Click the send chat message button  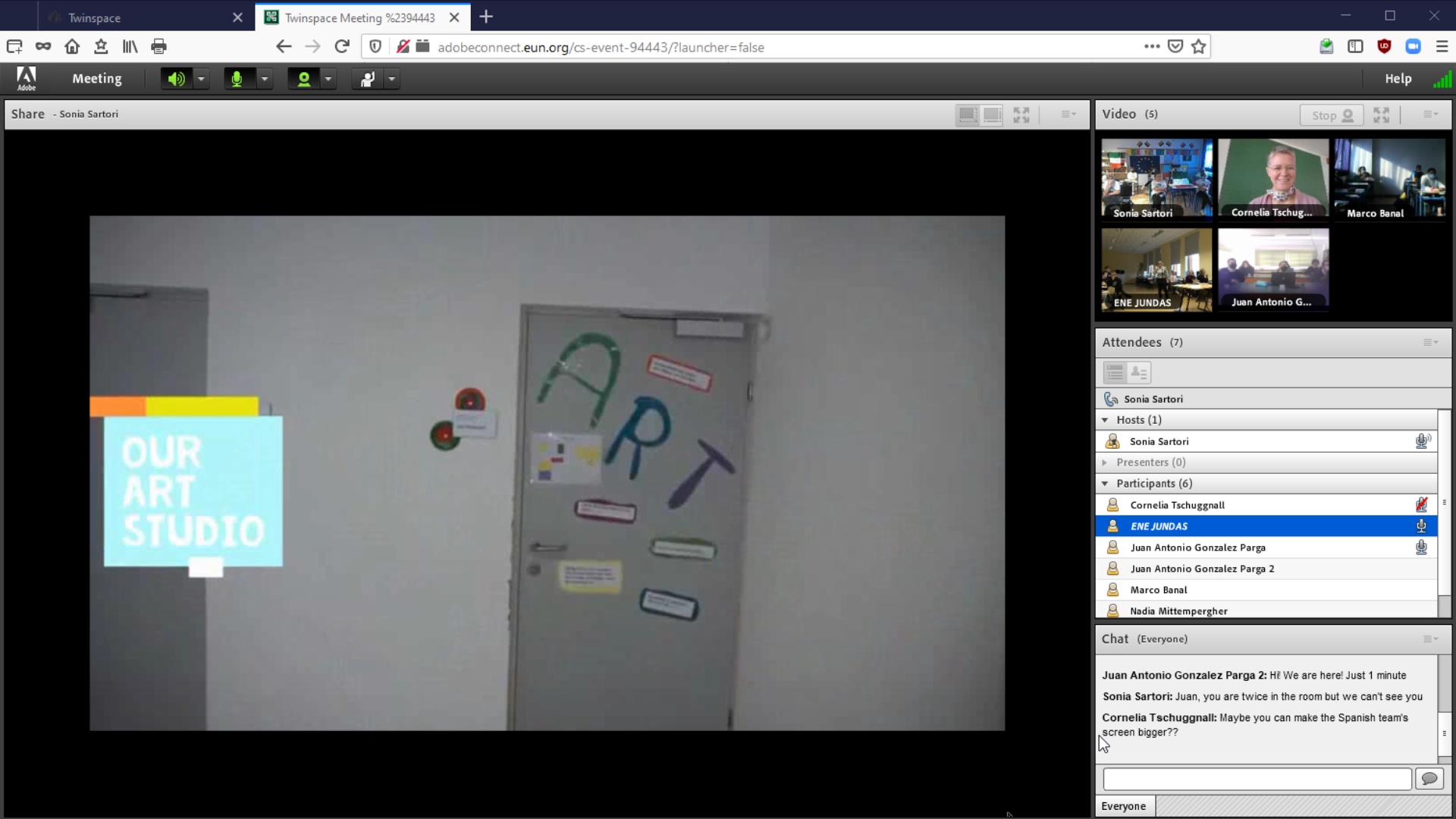1429,779
